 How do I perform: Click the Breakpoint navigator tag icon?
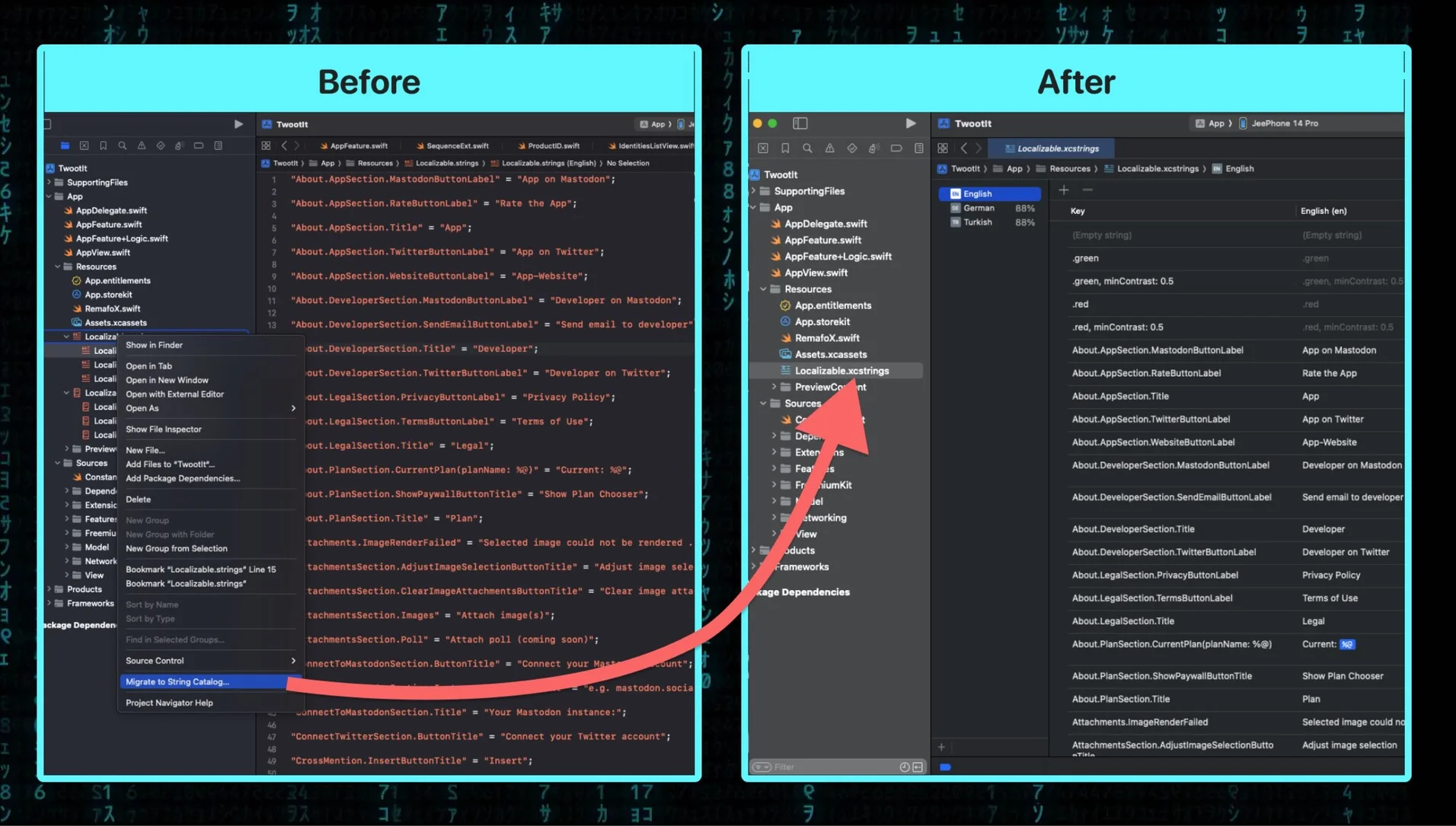point(180,145)
